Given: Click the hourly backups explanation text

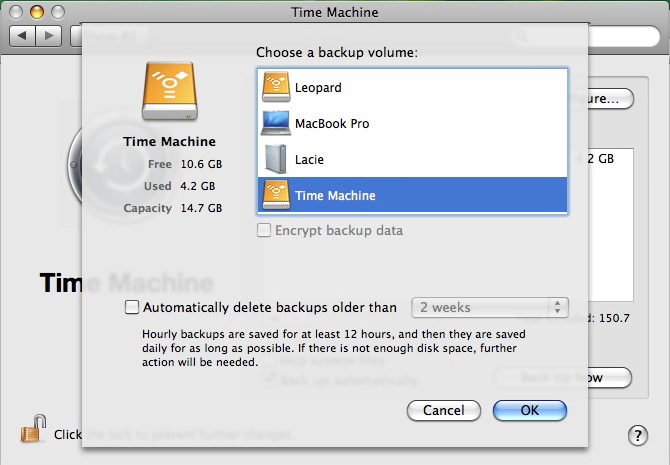Looking at the screenshot, I should [x=334, y=348].
